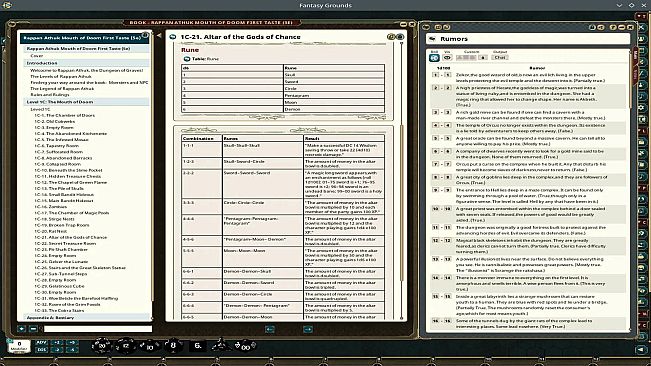Click the link icon beside Rumors title
This screenshot has height=366, width=651.
click(432, 39)
